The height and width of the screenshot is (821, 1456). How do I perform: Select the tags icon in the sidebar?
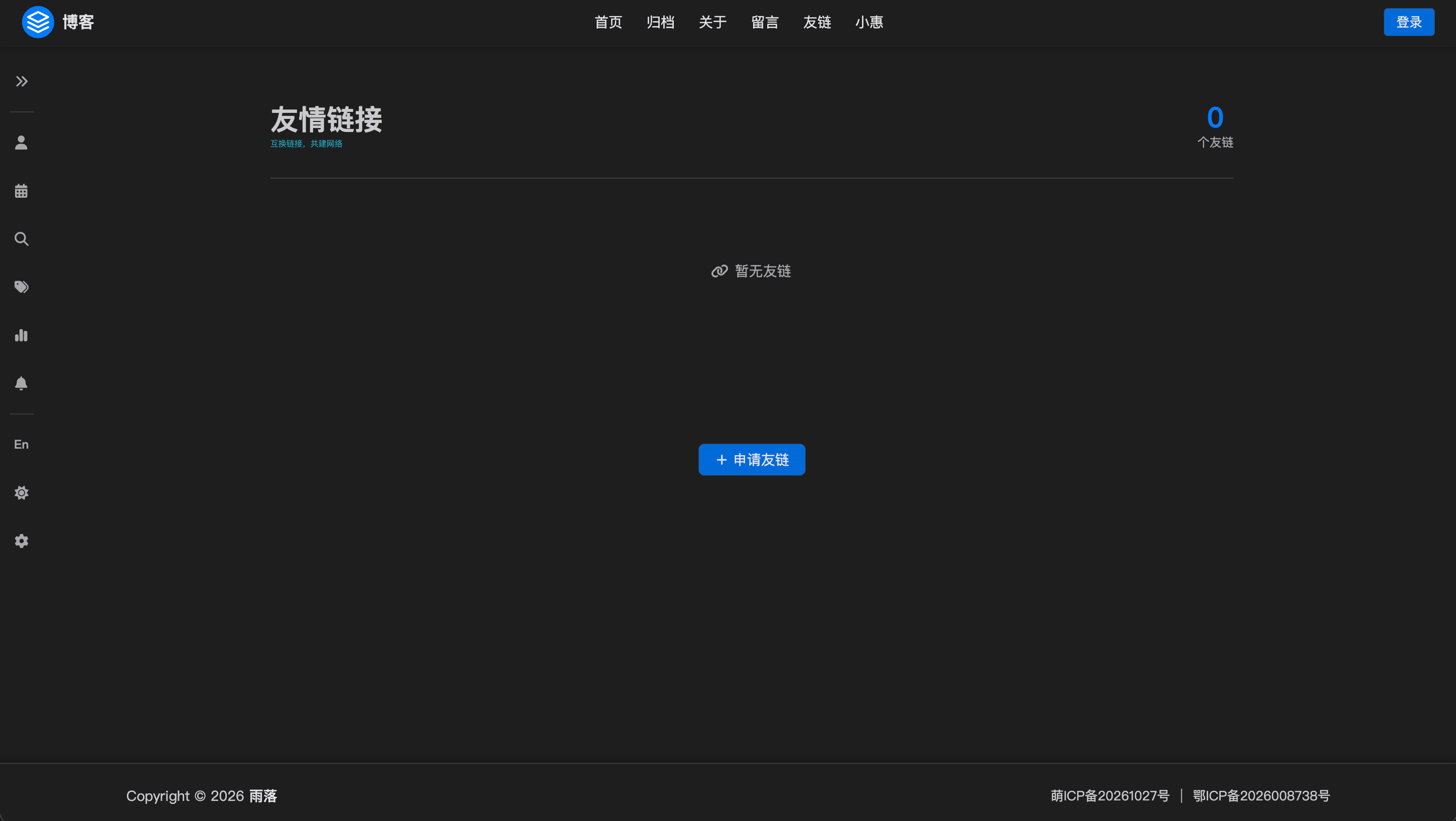click(22, 287)
